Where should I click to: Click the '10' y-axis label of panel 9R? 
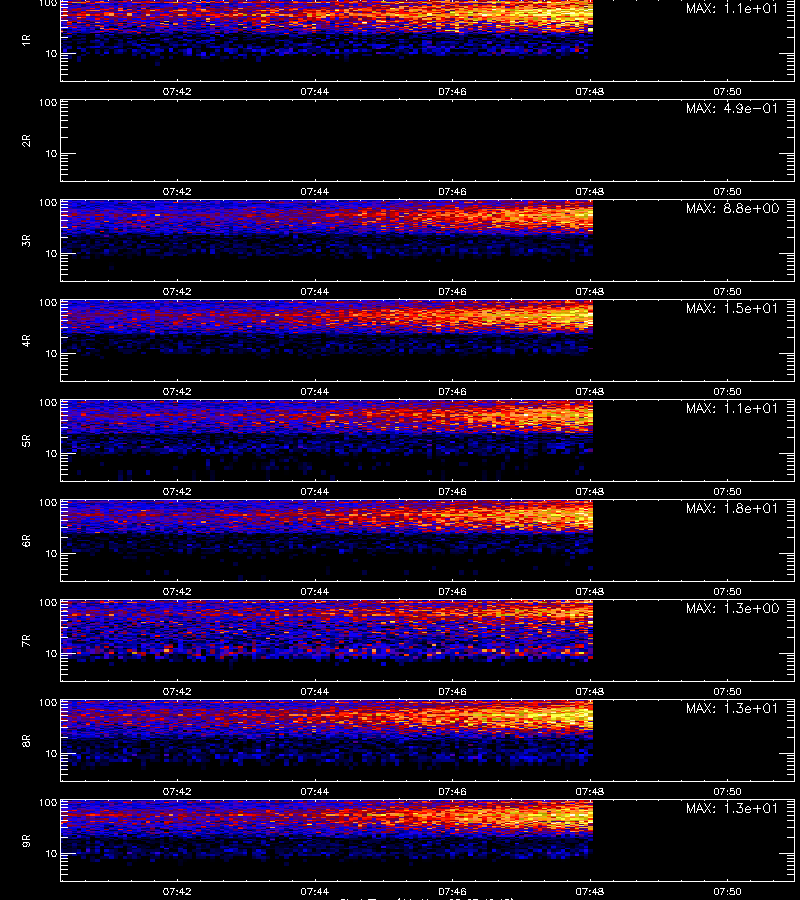(x=51, y=854)
